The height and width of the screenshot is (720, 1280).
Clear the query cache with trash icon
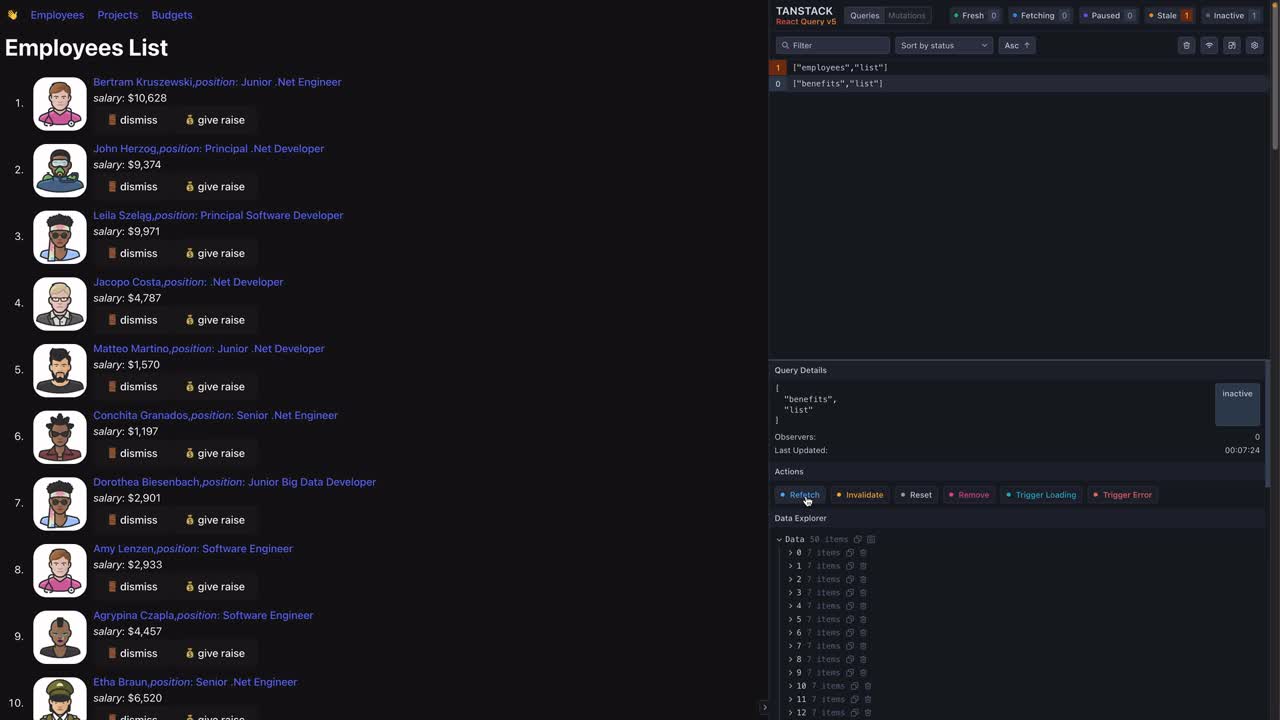[x=1186, y=45]
